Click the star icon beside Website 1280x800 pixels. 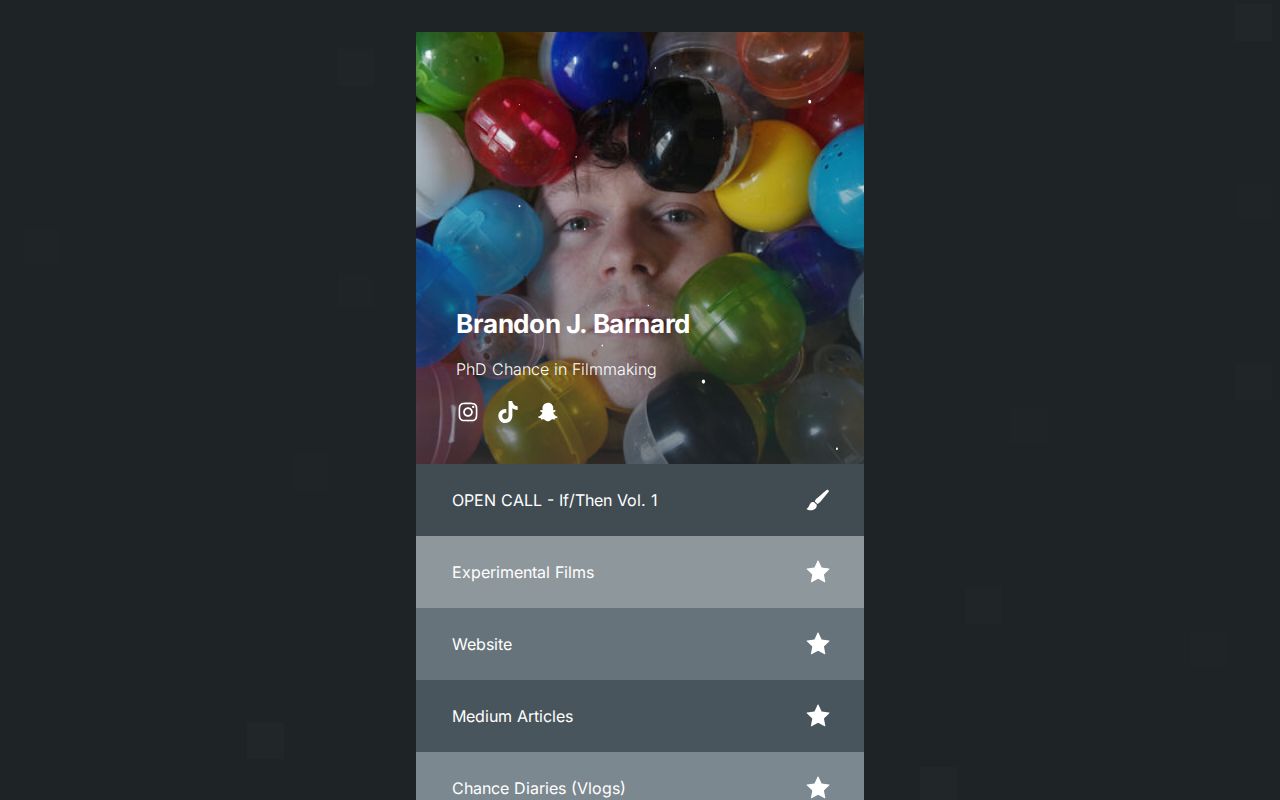click(x=818, y=644)
